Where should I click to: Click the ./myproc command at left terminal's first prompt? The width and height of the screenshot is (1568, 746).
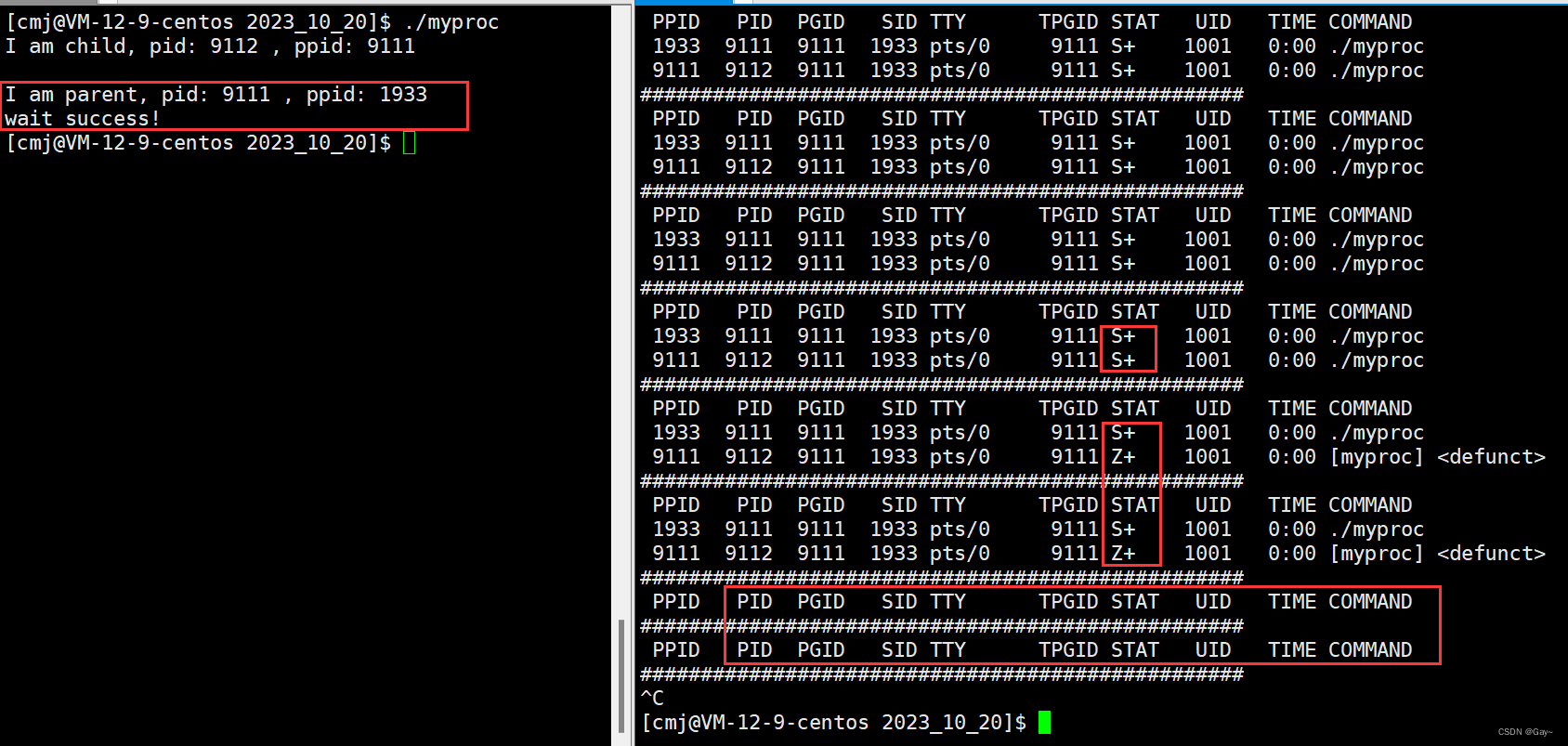coord(451,22)
